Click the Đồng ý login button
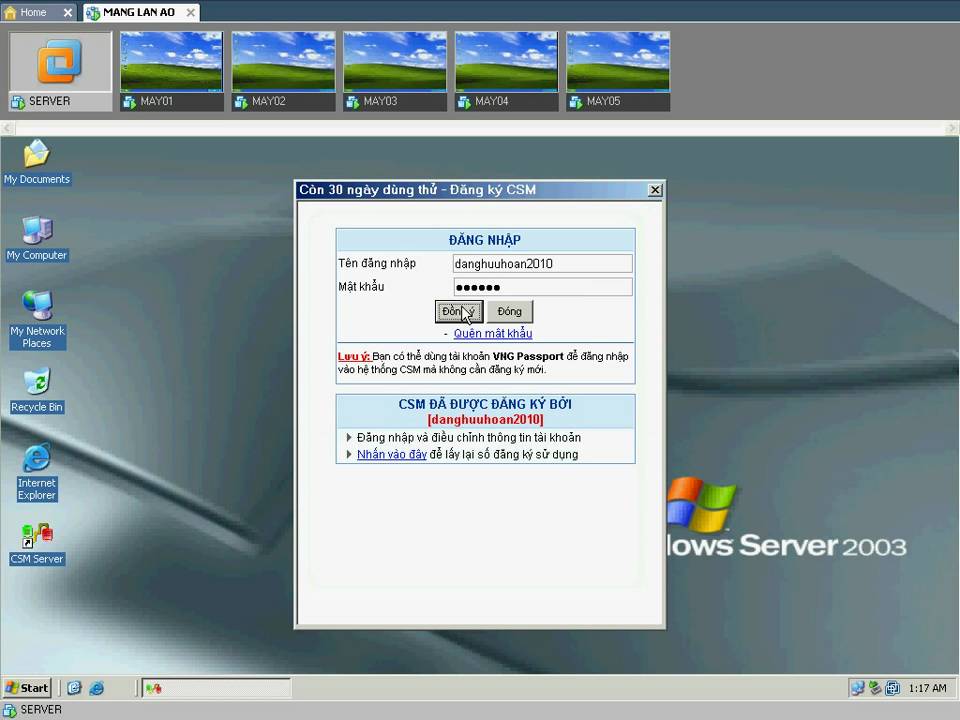Viewport: 960px width, 720px height. tap(459, 312)
